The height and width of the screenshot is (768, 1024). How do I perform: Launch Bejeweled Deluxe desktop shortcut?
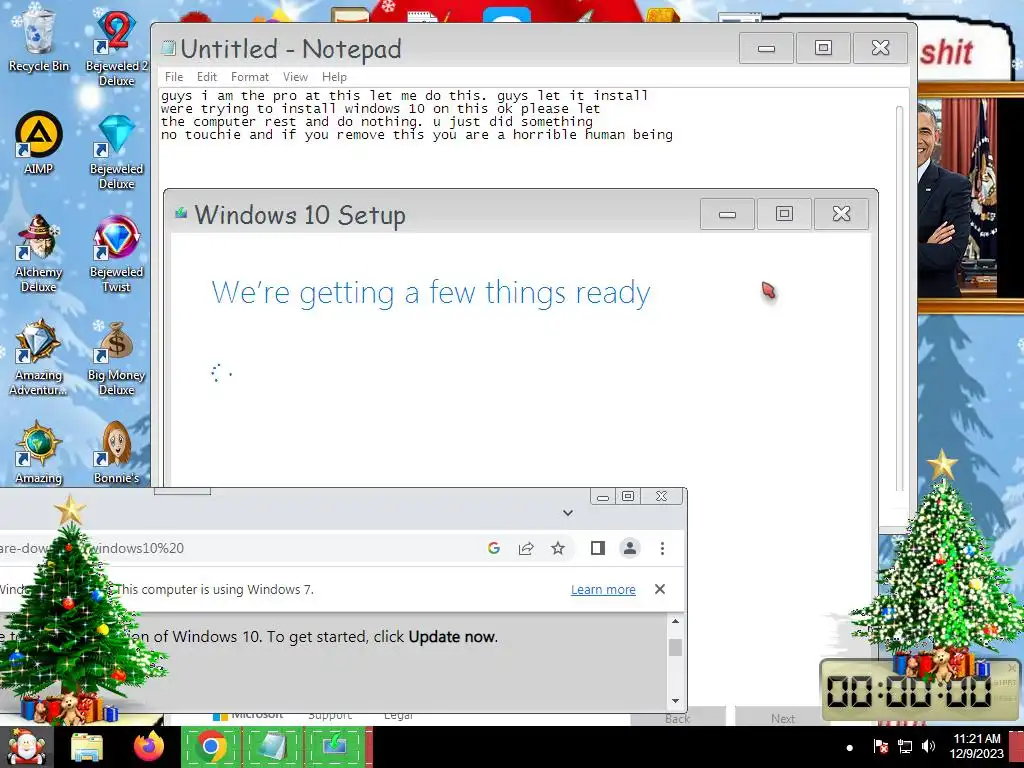116,152
